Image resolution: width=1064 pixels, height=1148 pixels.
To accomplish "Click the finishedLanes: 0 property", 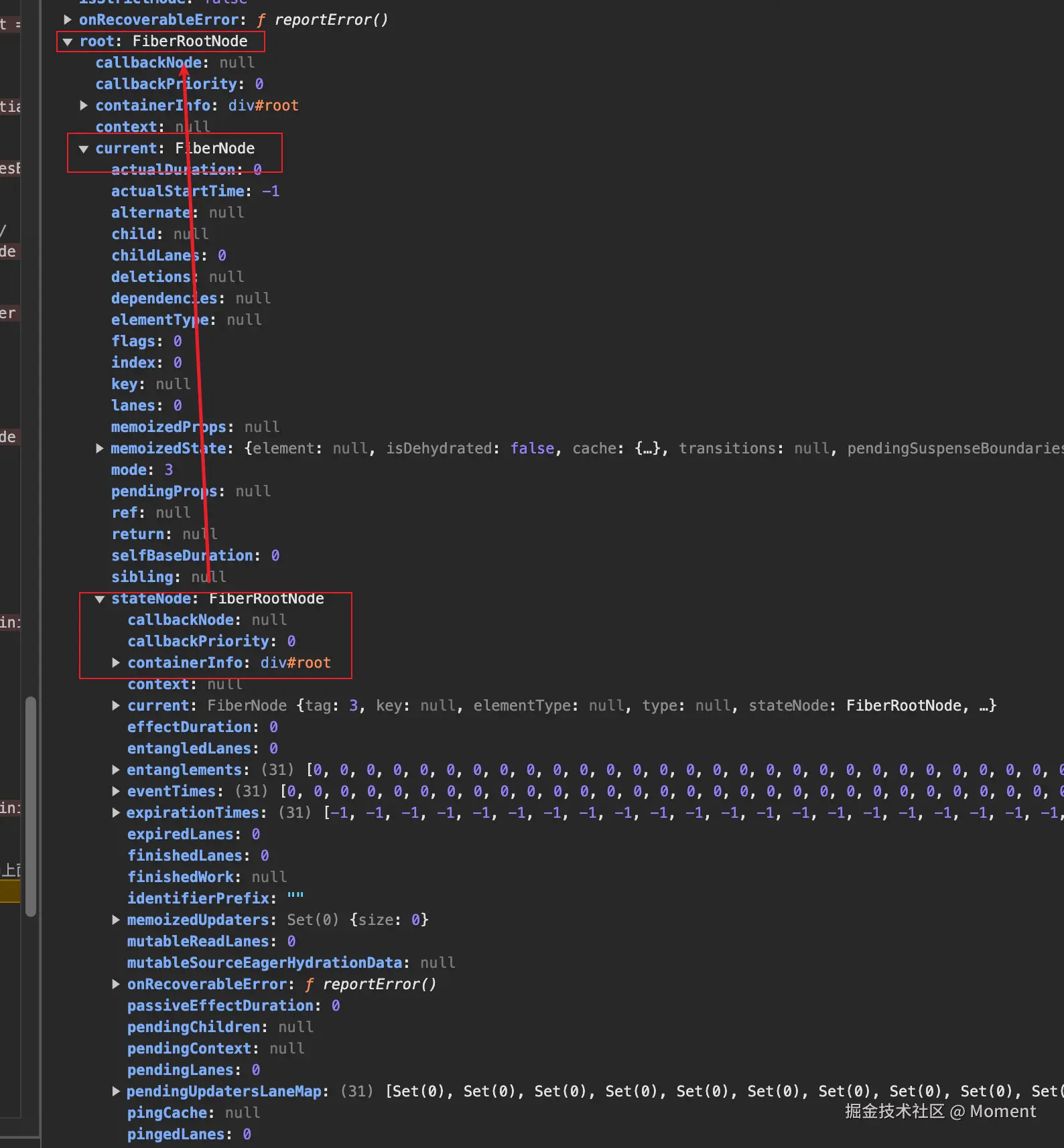I will [x=198, y=856].
